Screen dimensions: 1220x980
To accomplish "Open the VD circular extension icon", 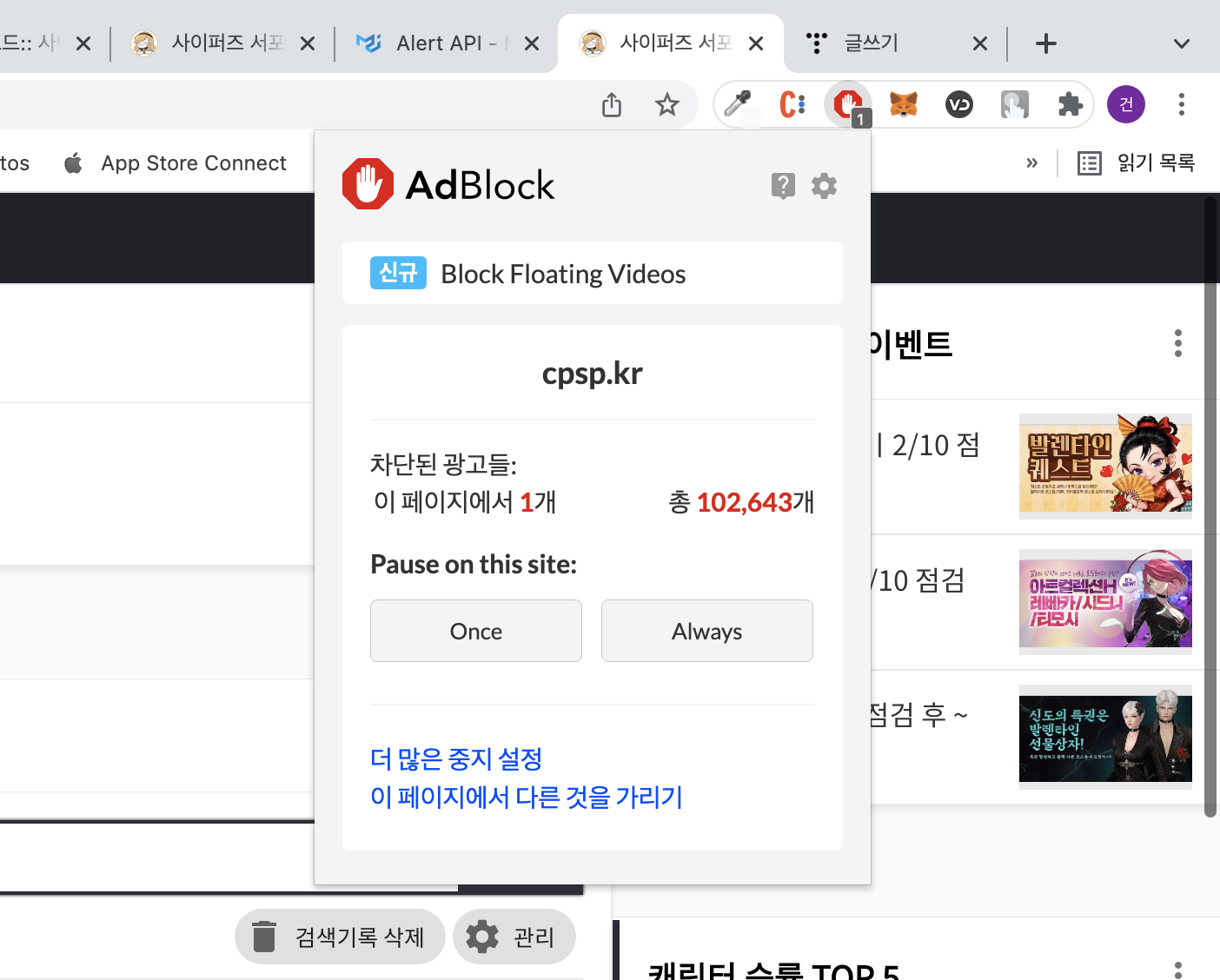I will pyautogui.click(x=959, y=104).
